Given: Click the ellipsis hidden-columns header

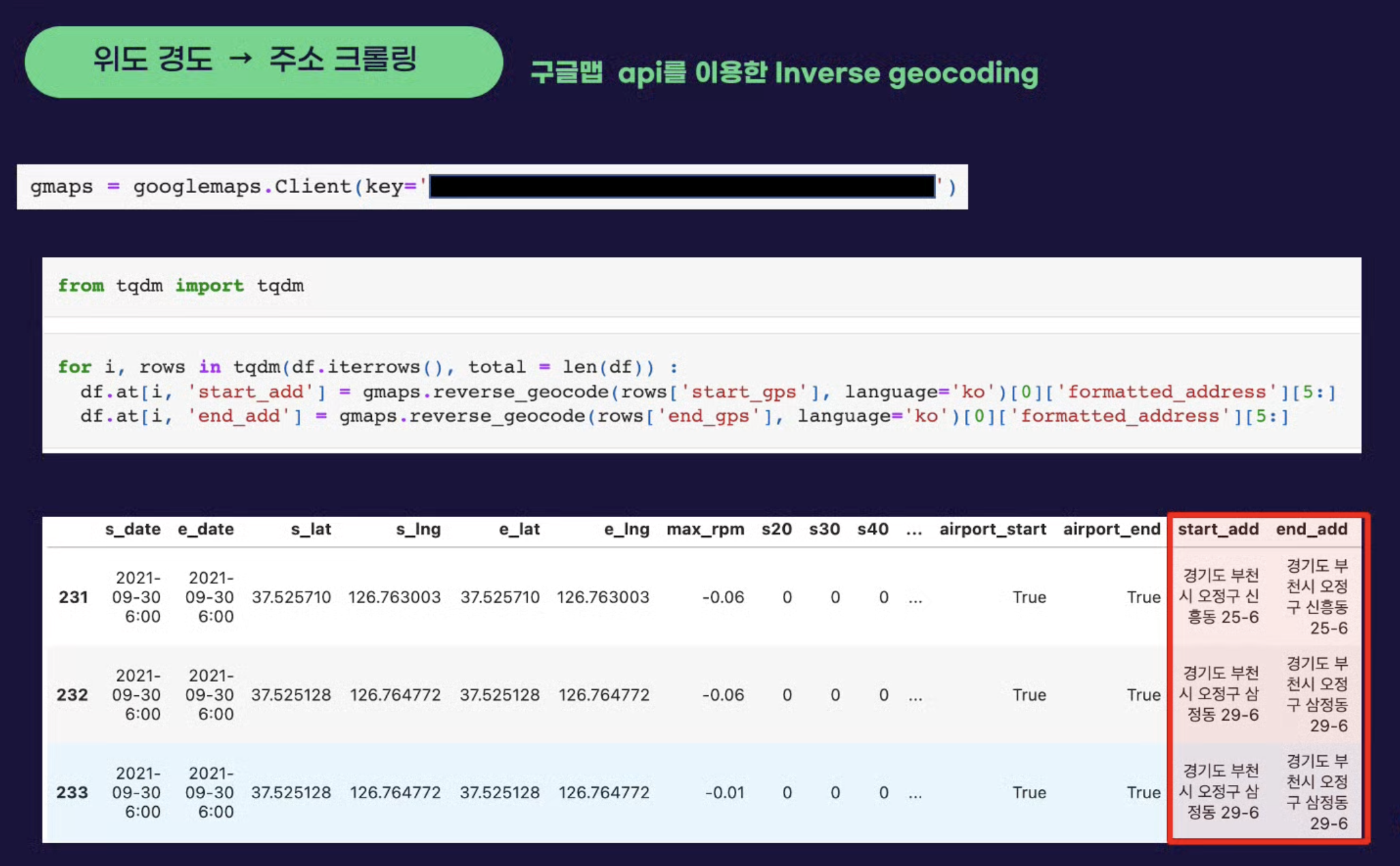Looking at the screenshot, I should click(914, 530).
